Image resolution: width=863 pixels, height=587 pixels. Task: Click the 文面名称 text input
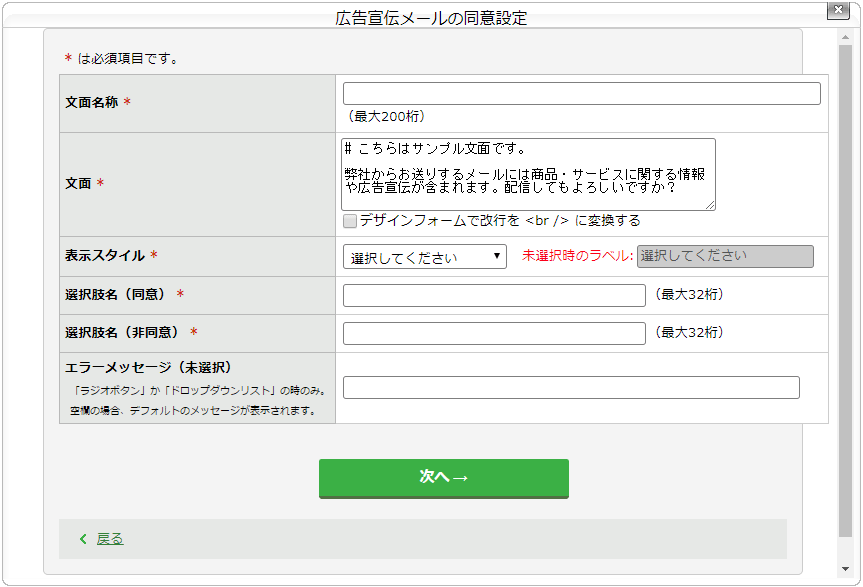point(581,94)
